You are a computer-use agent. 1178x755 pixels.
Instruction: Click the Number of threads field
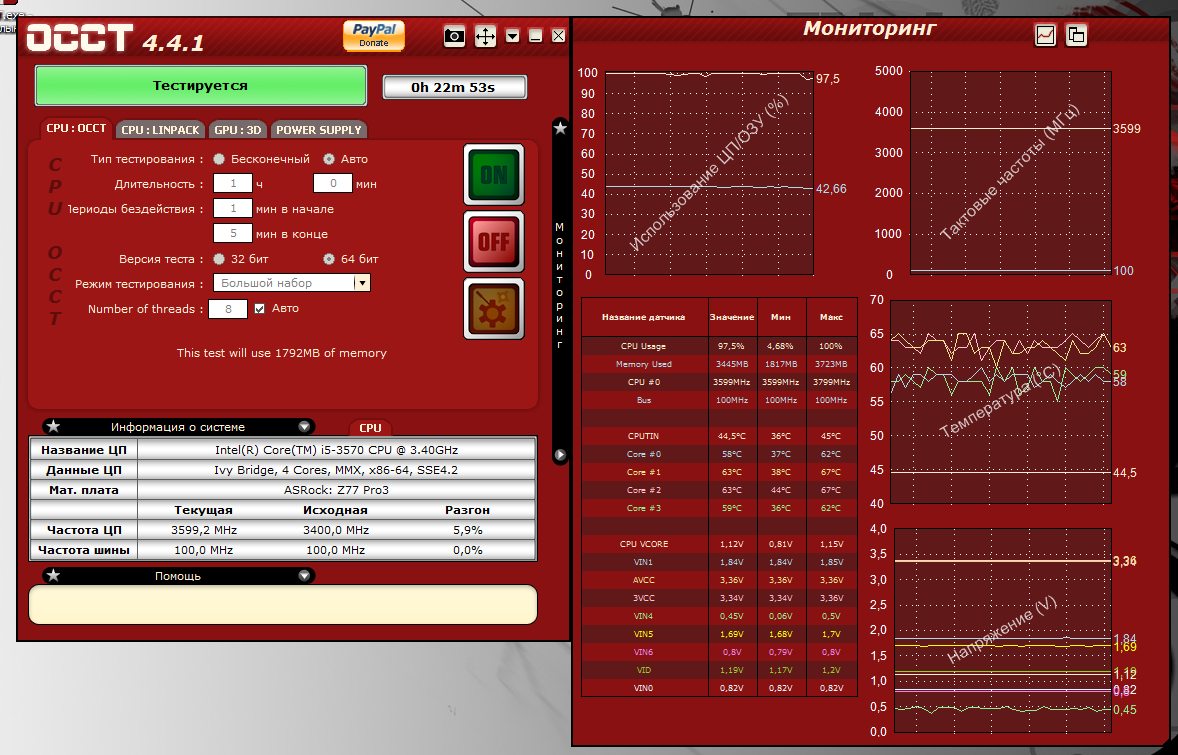[x=228, y=309]
